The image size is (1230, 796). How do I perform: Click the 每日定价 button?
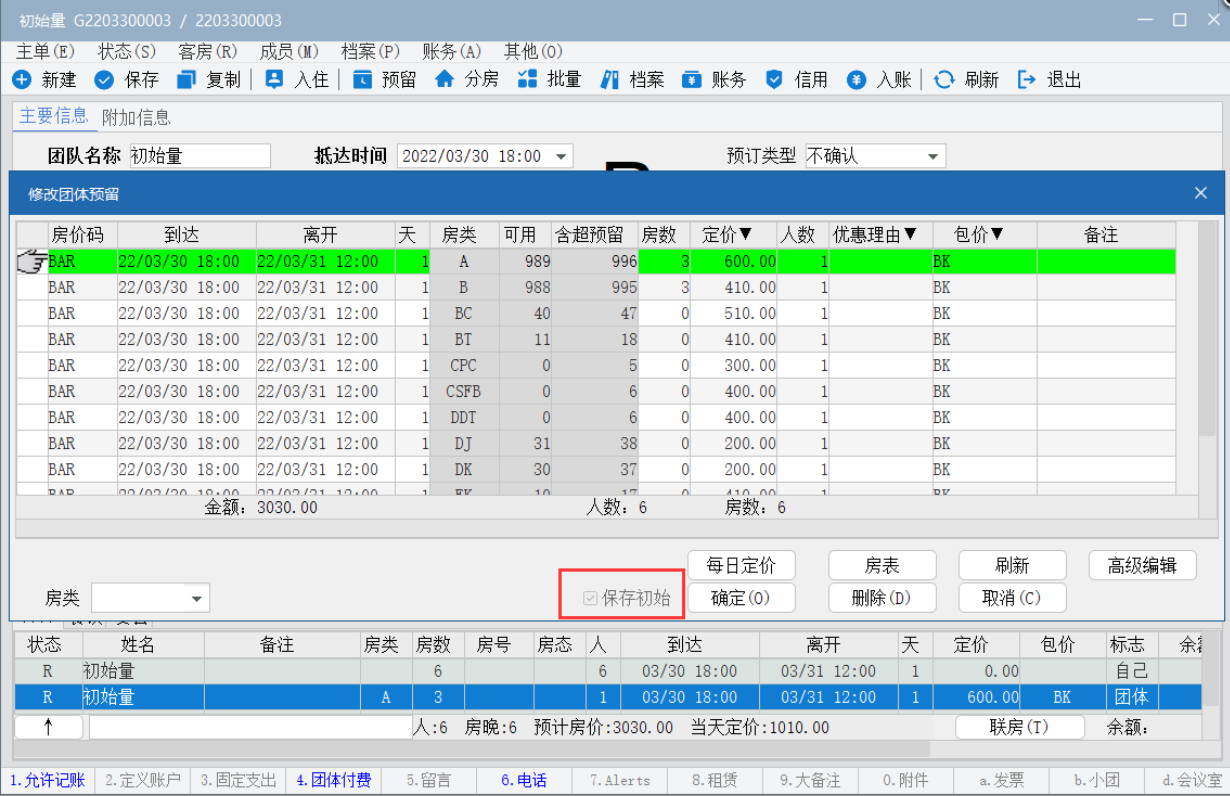click(741, 566)
